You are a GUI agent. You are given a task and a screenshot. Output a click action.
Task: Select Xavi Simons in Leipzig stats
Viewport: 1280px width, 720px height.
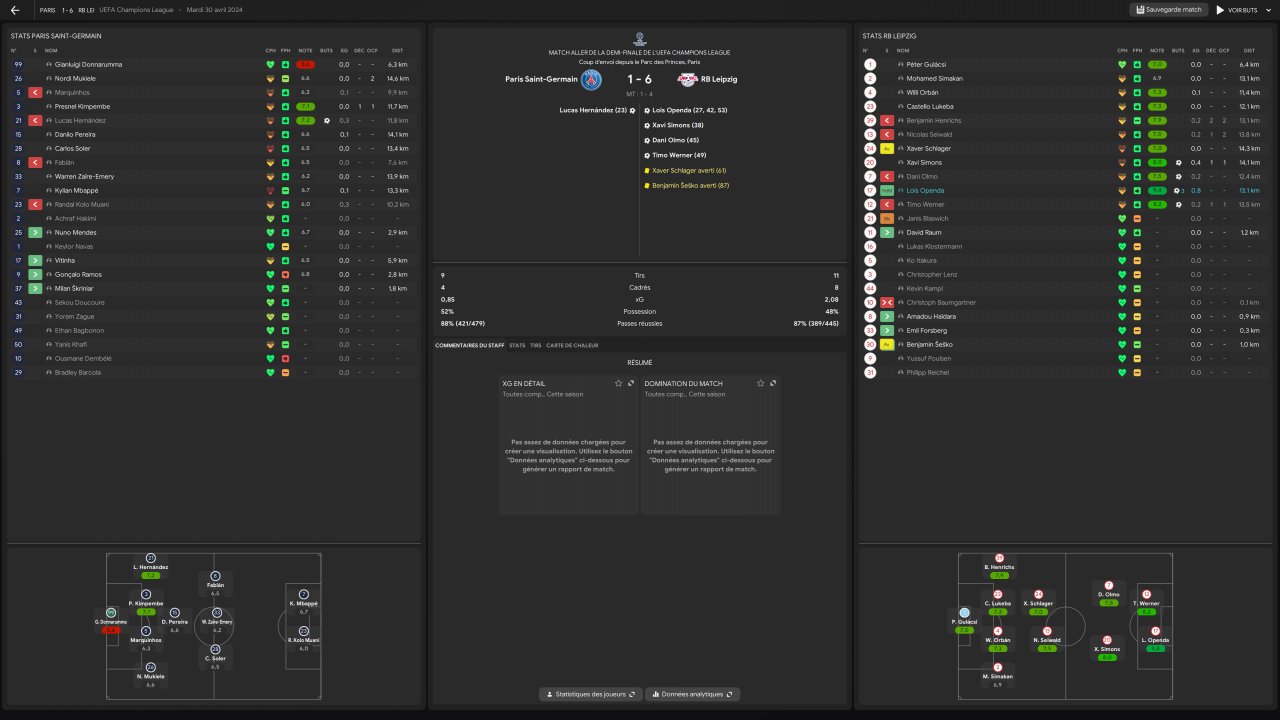coord(924,162)
